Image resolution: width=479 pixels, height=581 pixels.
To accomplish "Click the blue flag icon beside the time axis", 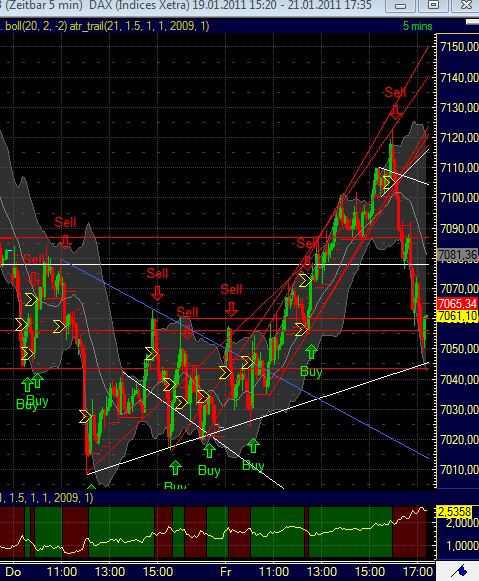I will pos(459,571).
